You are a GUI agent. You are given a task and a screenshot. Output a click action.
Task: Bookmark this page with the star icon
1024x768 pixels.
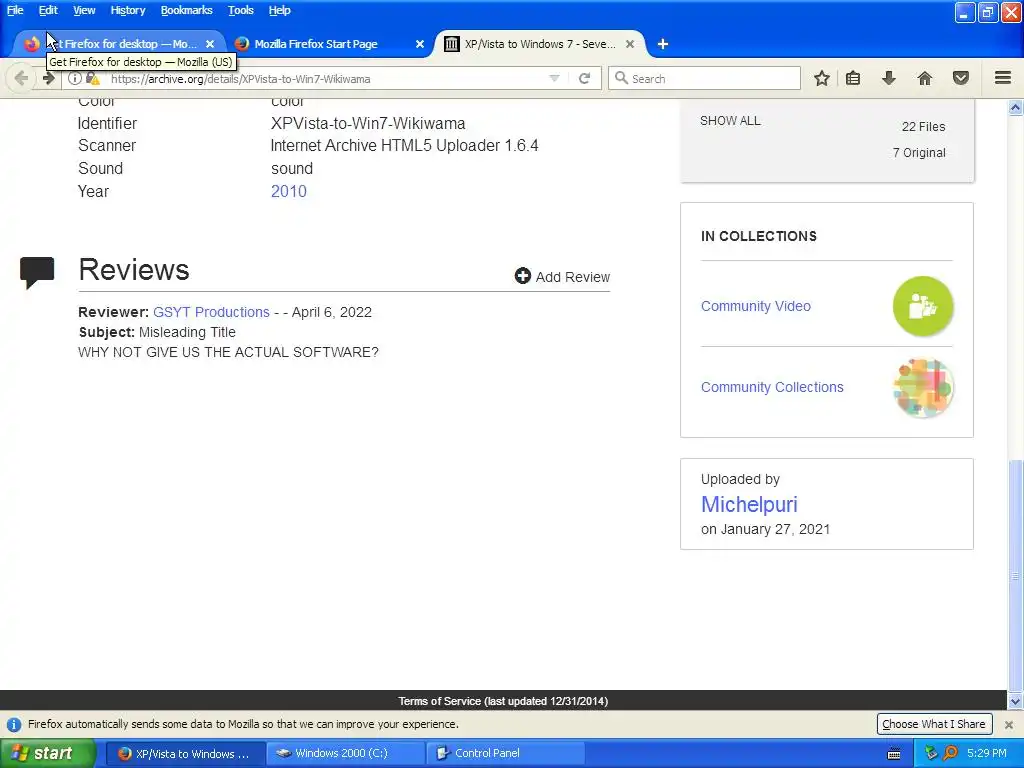(822, 78)
